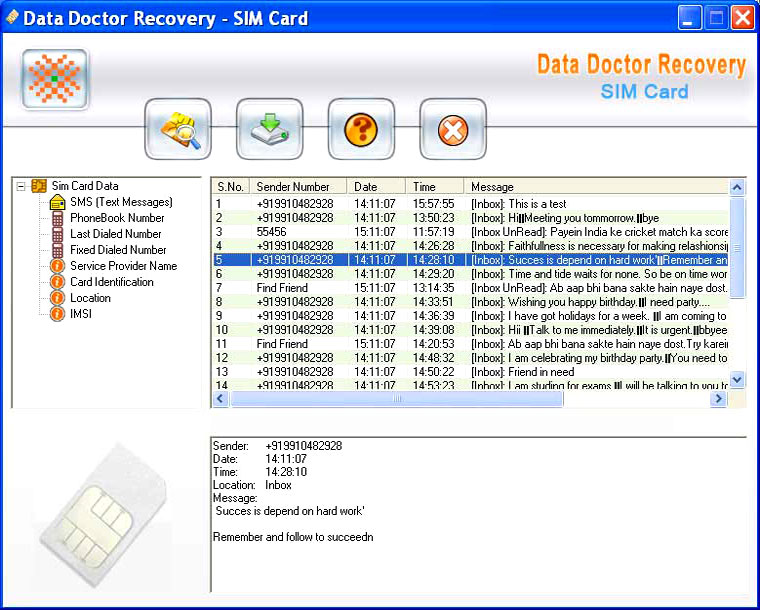Select Card Identification tree entry
This screenshot has width=760, height=610.
[112, 282]
